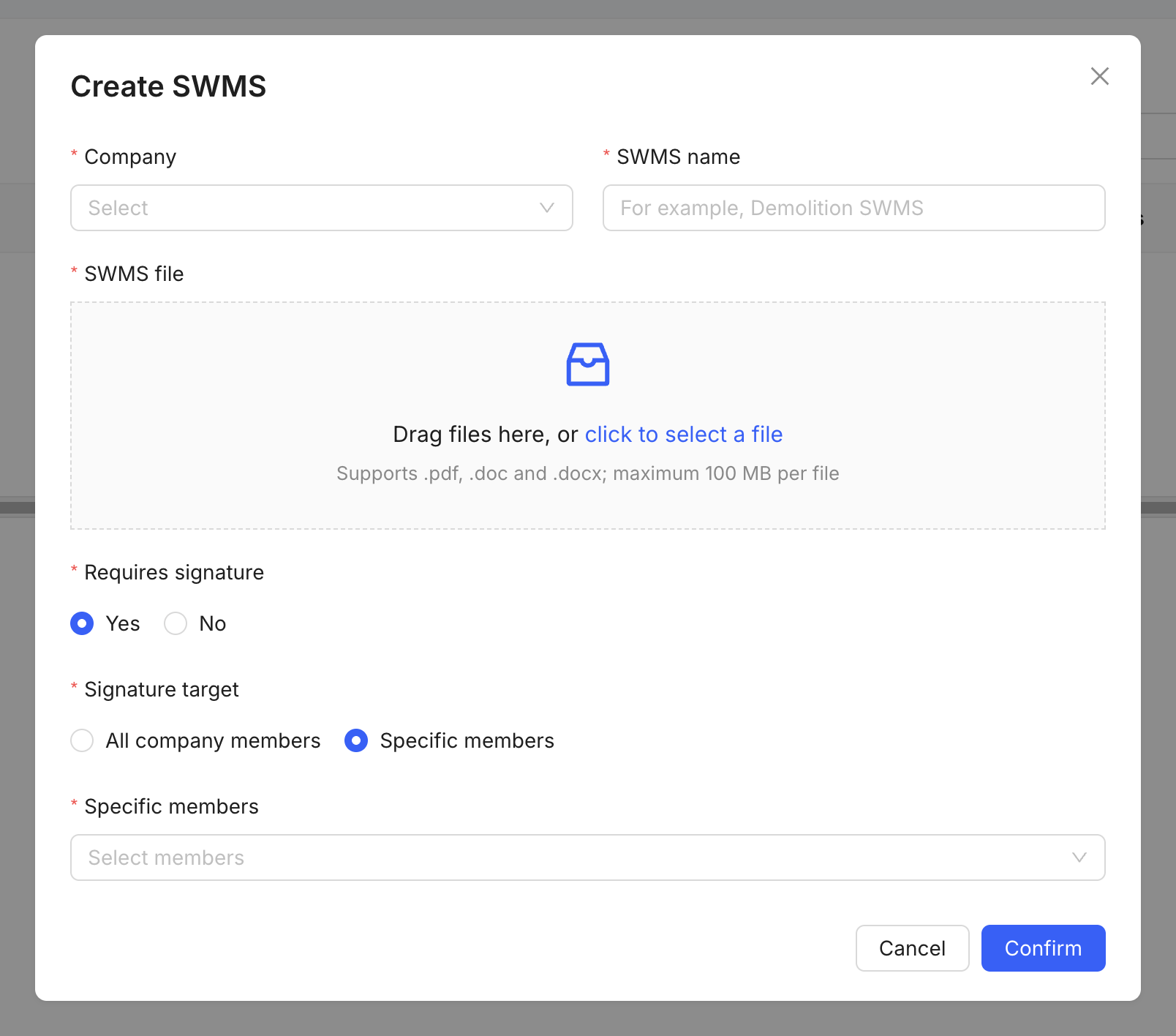The height and width of the screenshot is (1036, 1176).
Task: Click the 'Drag files here, or' text
Action: 486,435
